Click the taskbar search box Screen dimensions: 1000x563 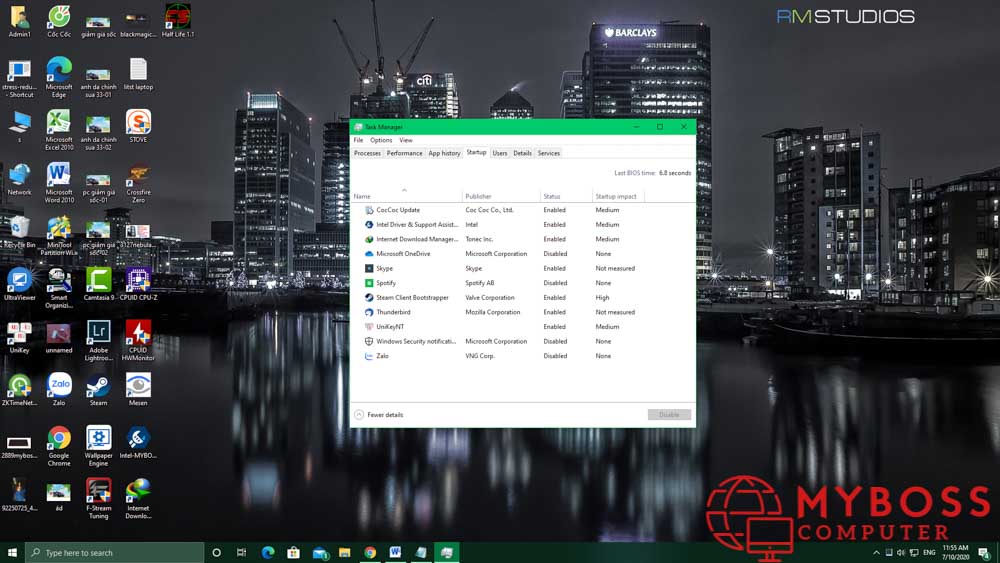pos(115,553)
